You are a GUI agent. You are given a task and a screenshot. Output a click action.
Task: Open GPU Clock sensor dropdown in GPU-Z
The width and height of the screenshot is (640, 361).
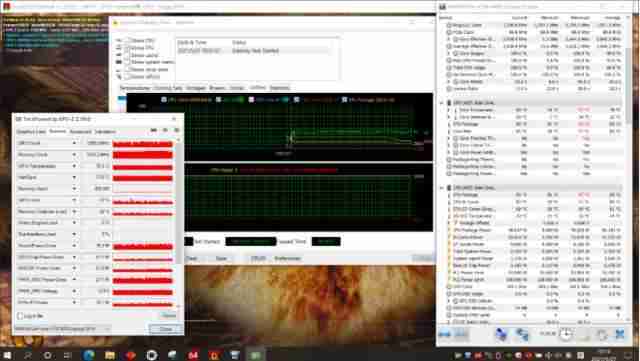(x=74, y=143)
